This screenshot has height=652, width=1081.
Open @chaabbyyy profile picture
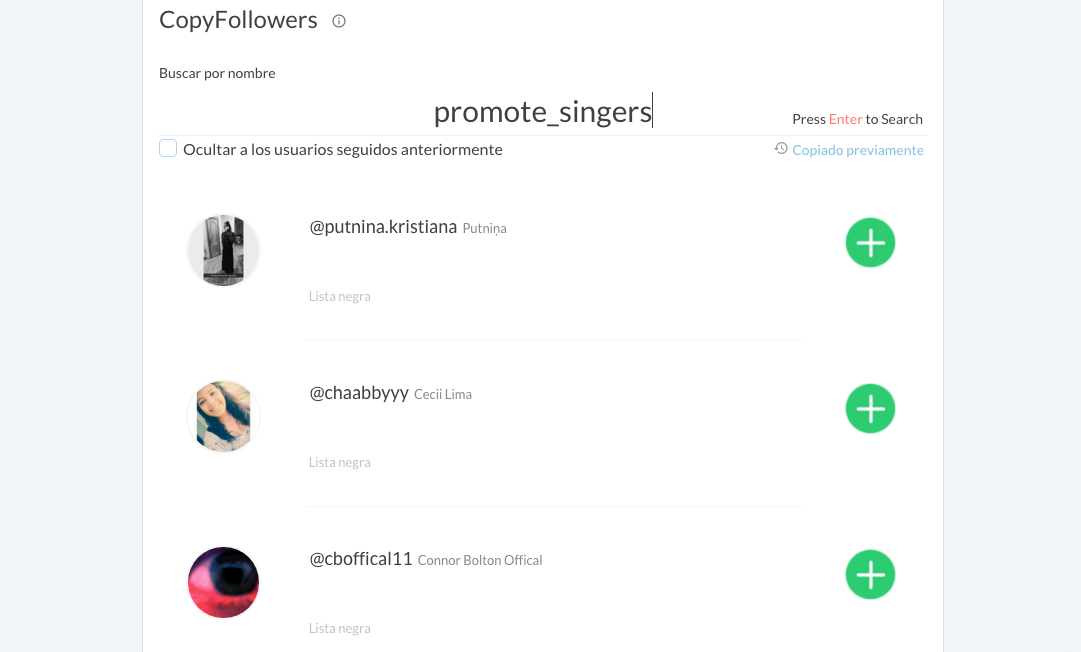tap(224, 416)
